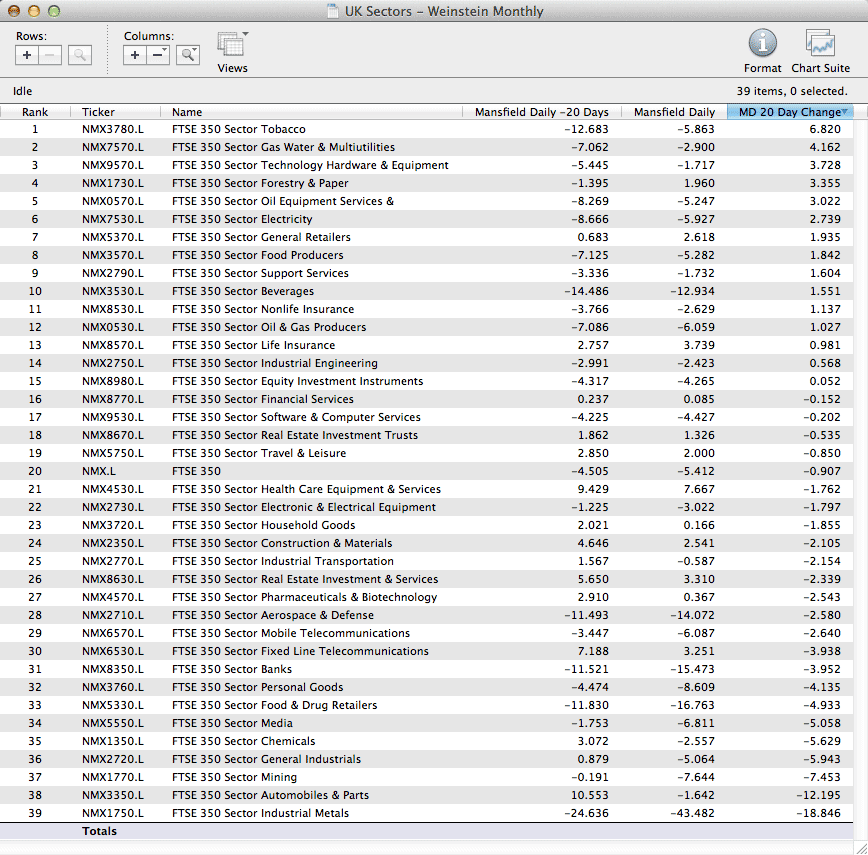The height and width of the screenshot is (855, 868).
Task: Click the remove row minus button
Action: click(x=48, y=56)
